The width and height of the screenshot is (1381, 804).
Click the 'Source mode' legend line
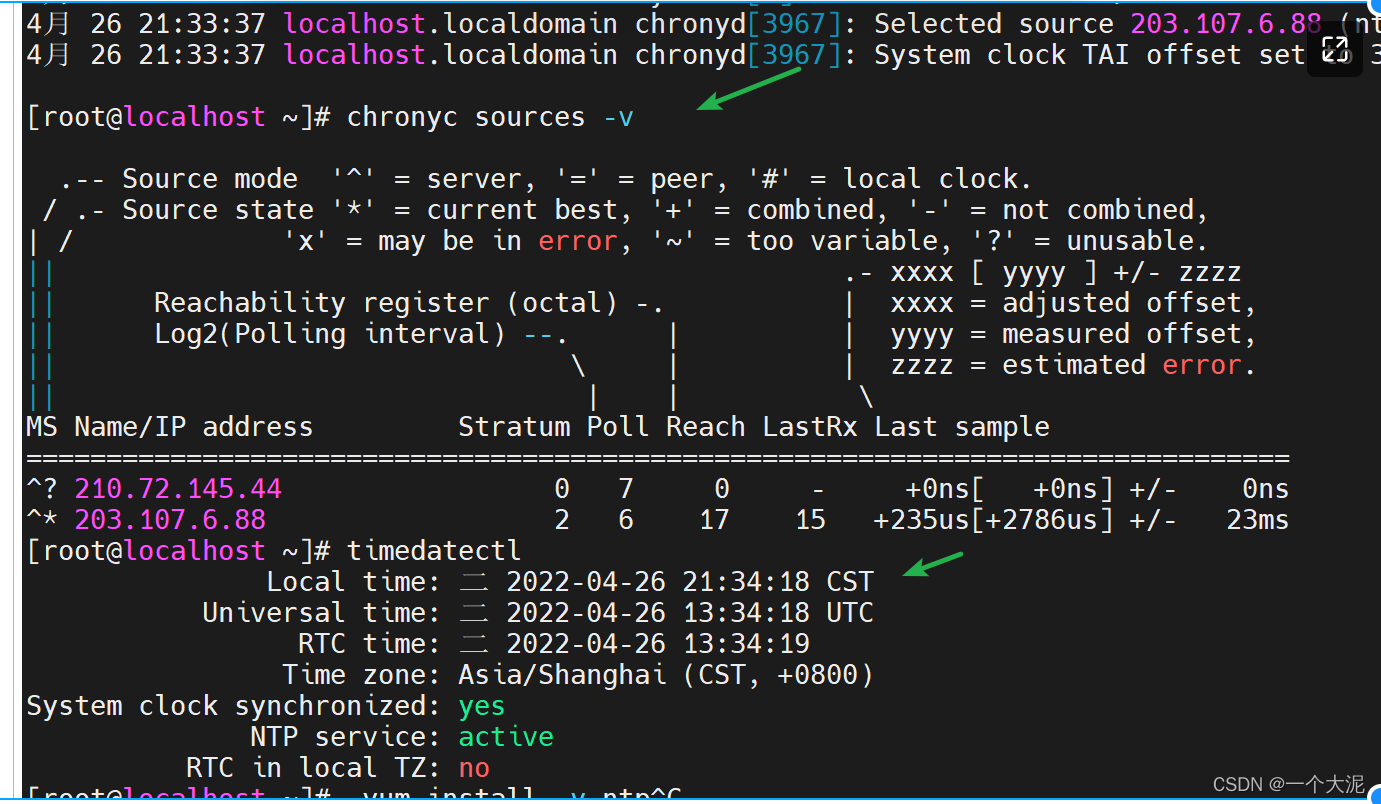(x=546, y=179)
